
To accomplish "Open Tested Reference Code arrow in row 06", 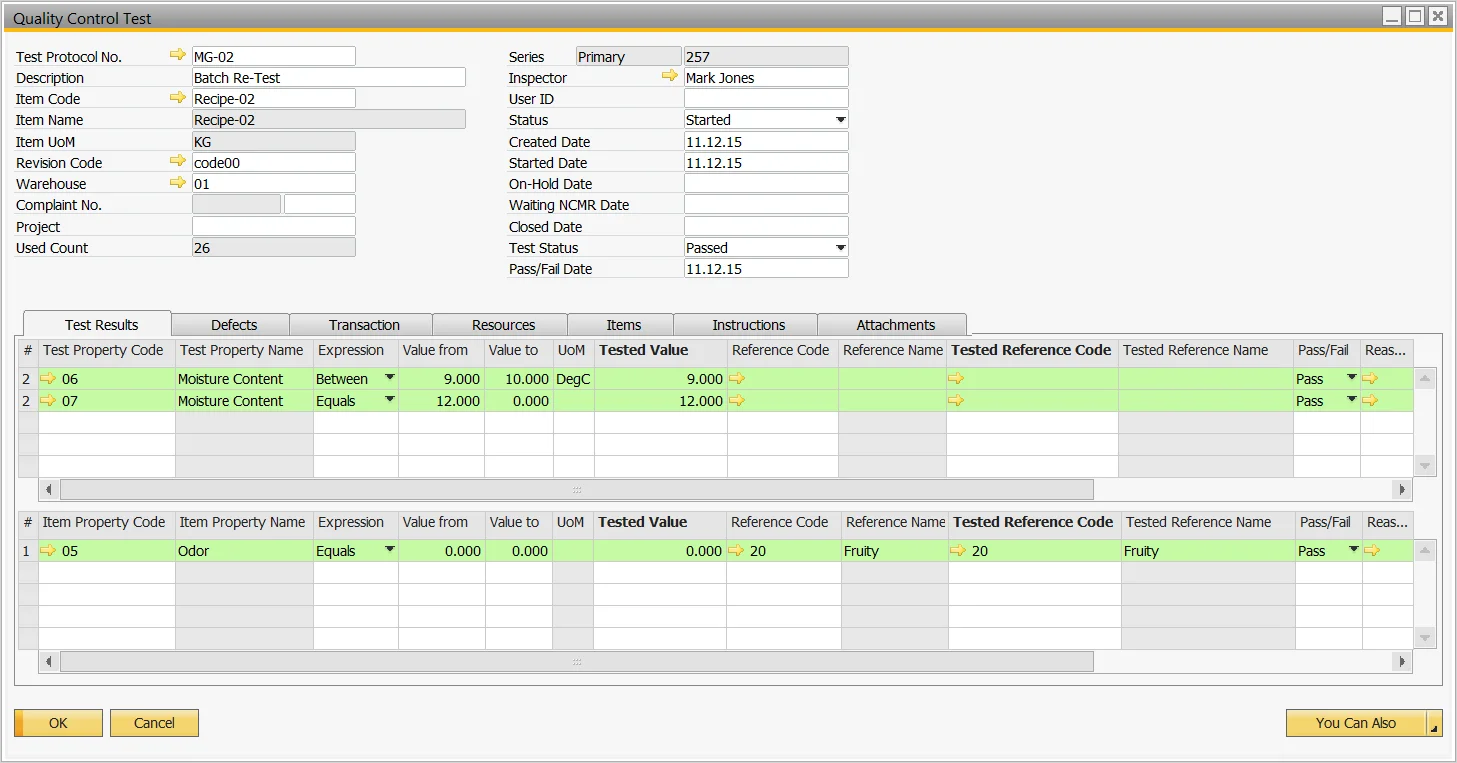I will coord(957,379).
